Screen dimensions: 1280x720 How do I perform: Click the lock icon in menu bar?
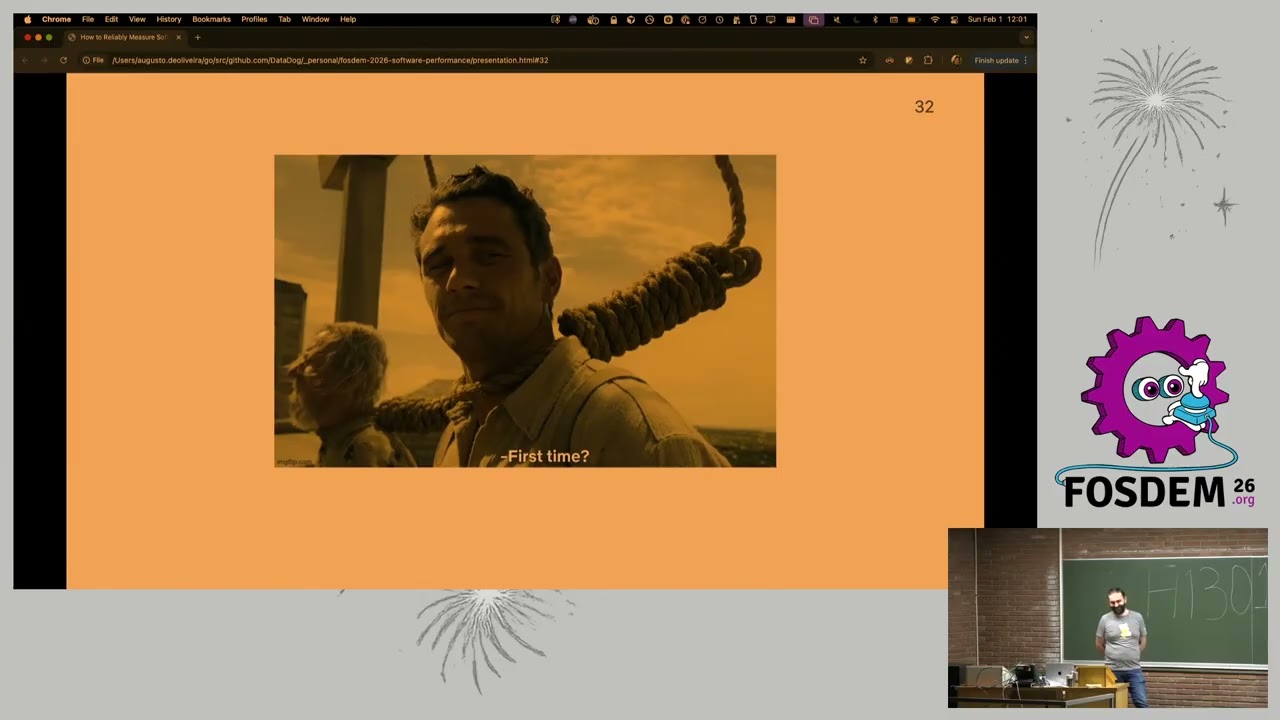(x=613, y=19)
